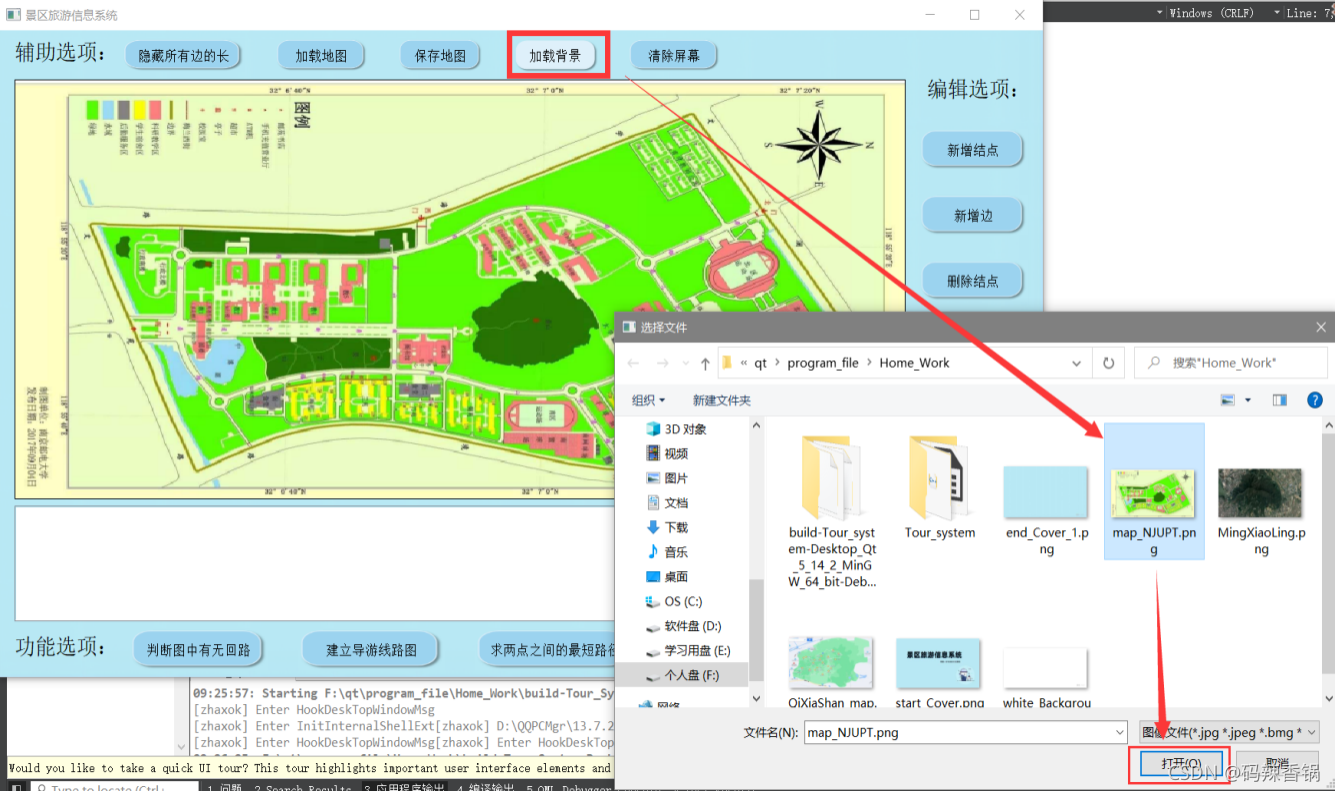Open the 1 问题 pane tab
The image size is (1335, 791).
coord(224,787)
